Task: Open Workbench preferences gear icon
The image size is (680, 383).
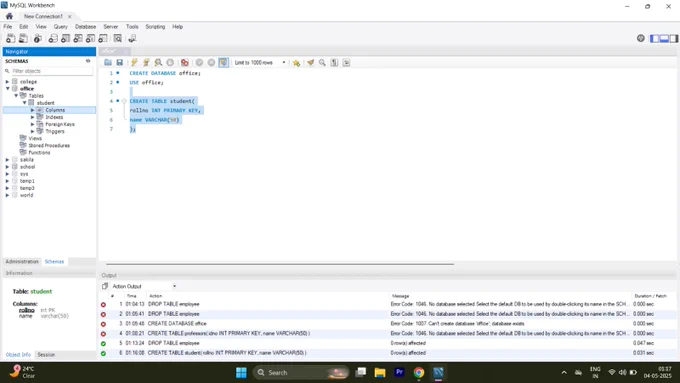Action: point(641,38)
